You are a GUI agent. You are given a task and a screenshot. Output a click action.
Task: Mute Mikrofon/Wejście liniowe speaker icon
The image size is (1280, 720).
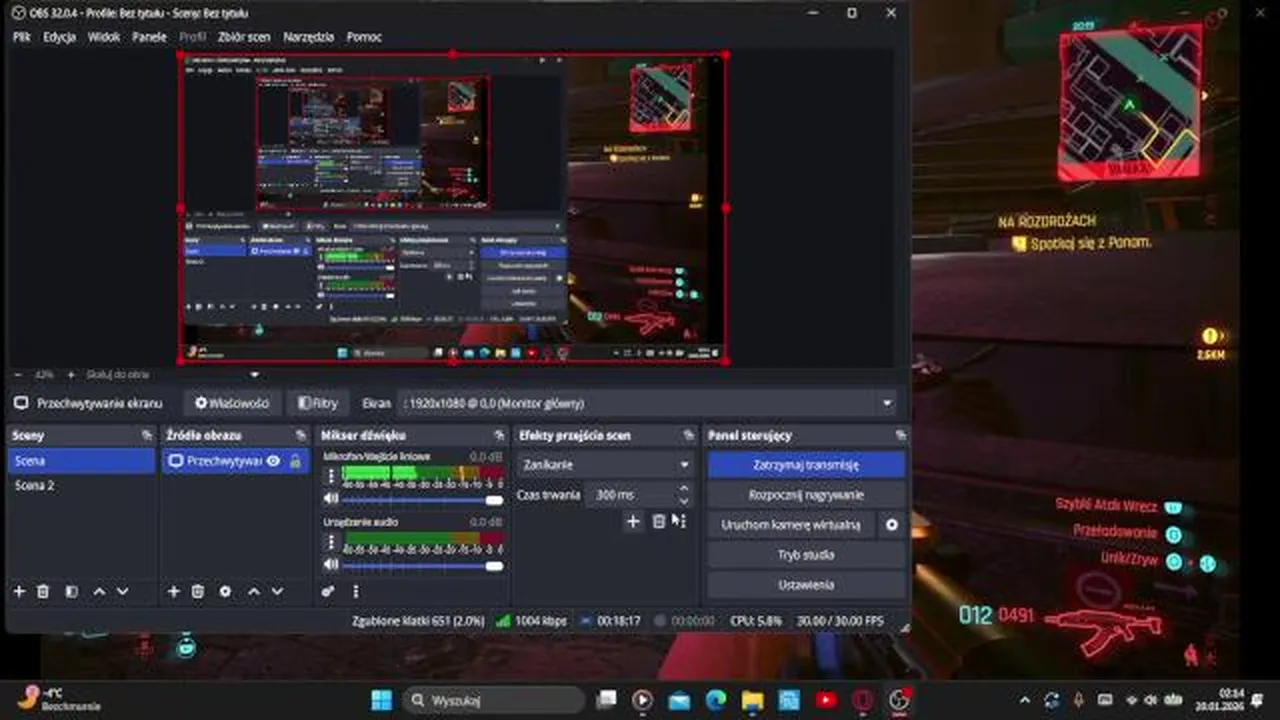(x=331, y=498)
